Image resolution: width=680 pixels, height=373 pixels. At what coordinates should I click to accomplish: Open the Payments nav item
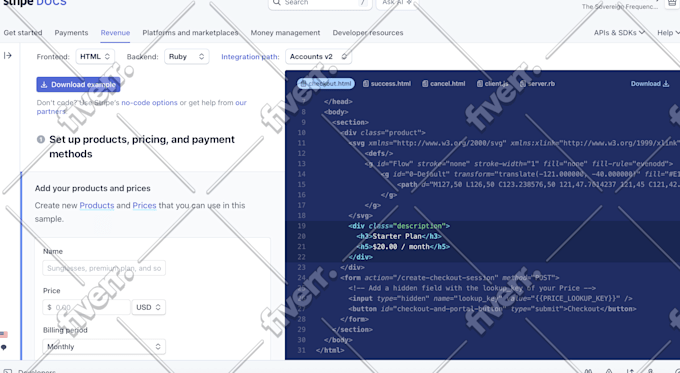71,33
